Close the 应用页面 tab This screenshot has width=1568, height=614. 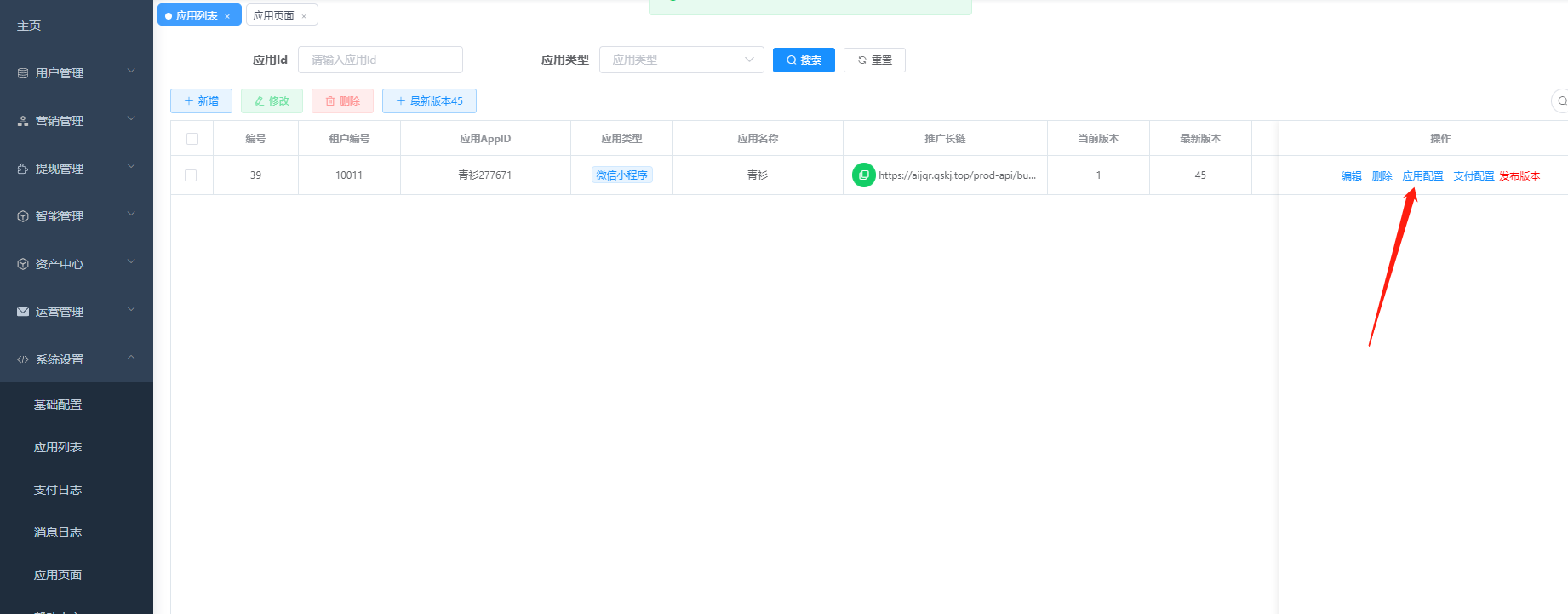tap(304, 16)
